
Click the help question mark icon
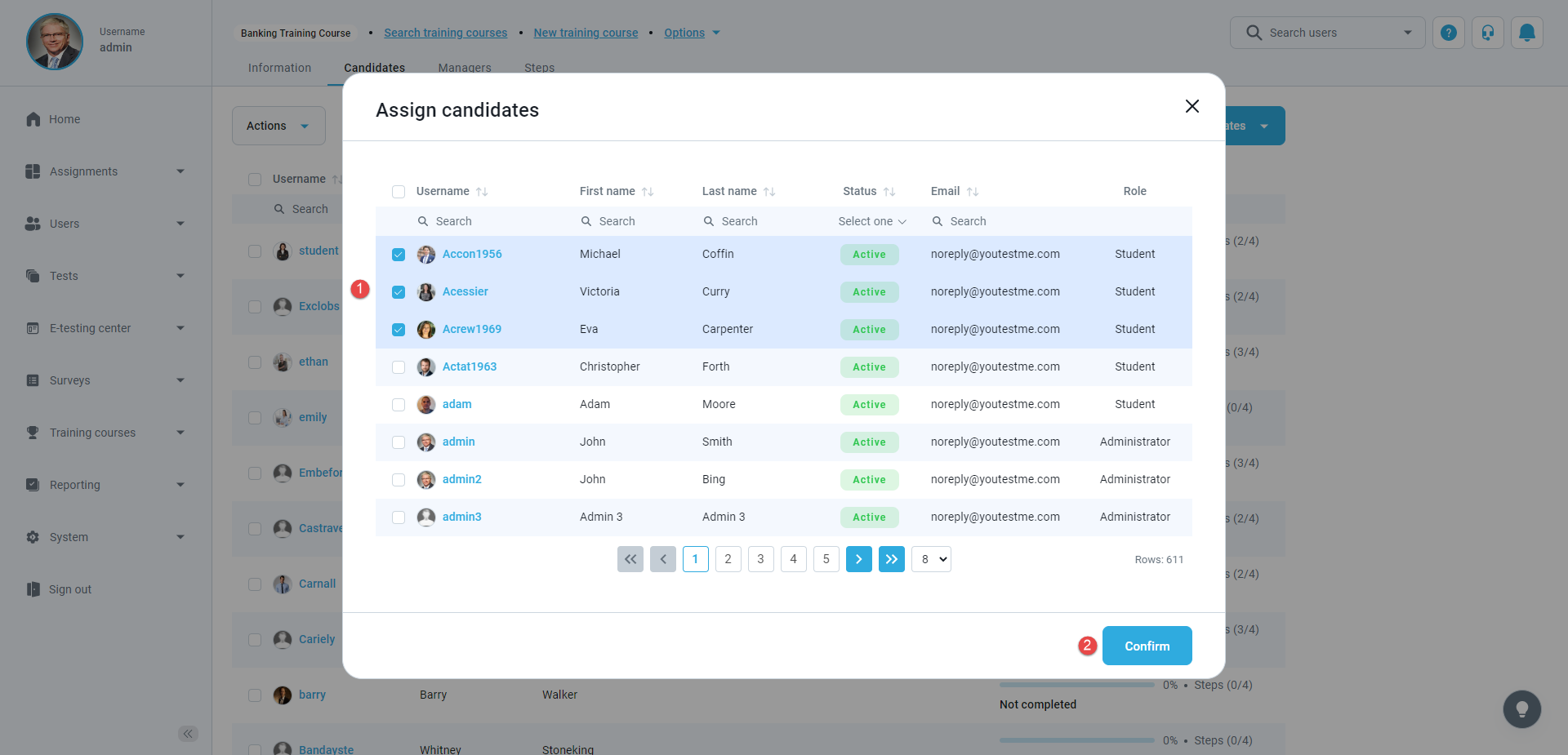pos(1448,33)
